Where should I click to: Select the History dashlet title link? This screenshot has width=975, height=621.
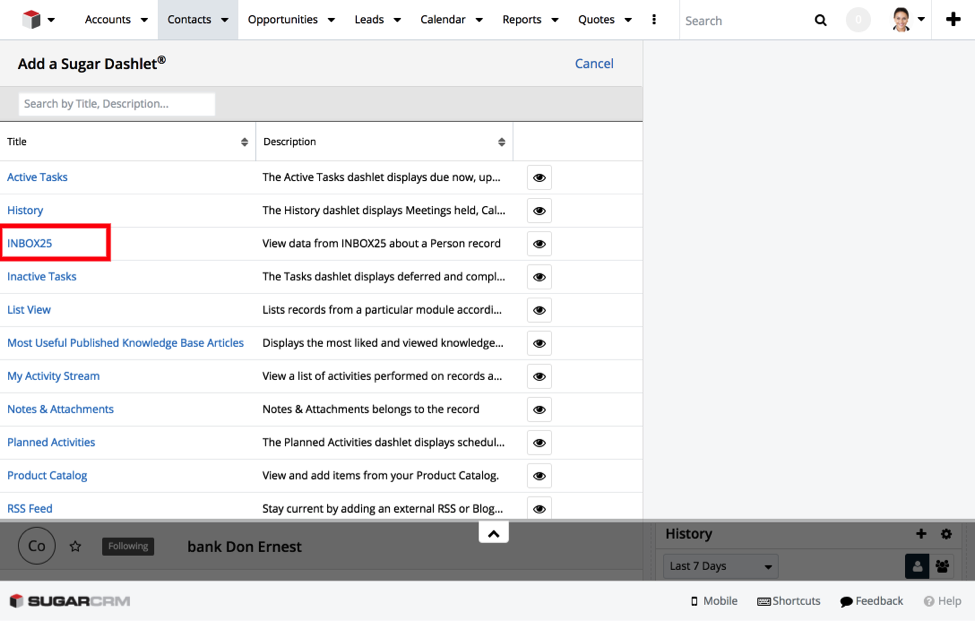[25, 210]
